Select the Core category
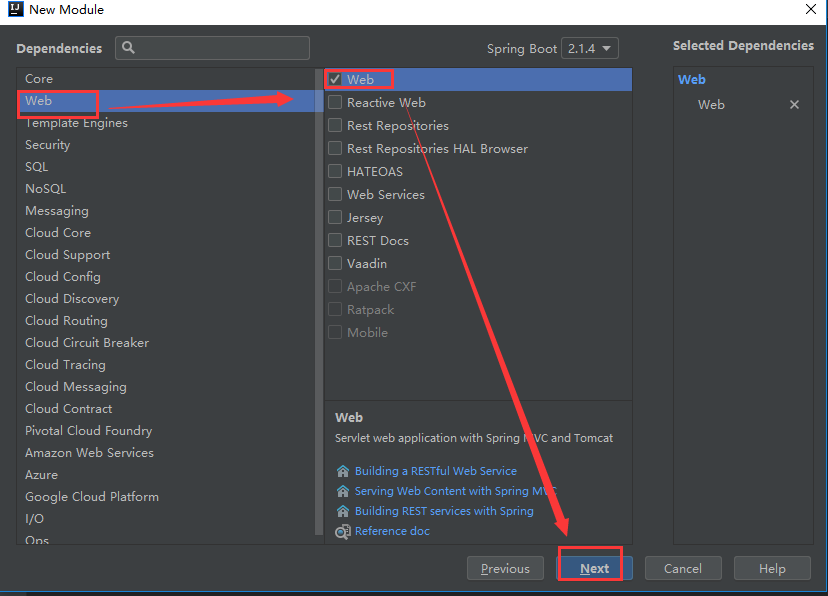828x596 pixels. (x=166, y=79)
